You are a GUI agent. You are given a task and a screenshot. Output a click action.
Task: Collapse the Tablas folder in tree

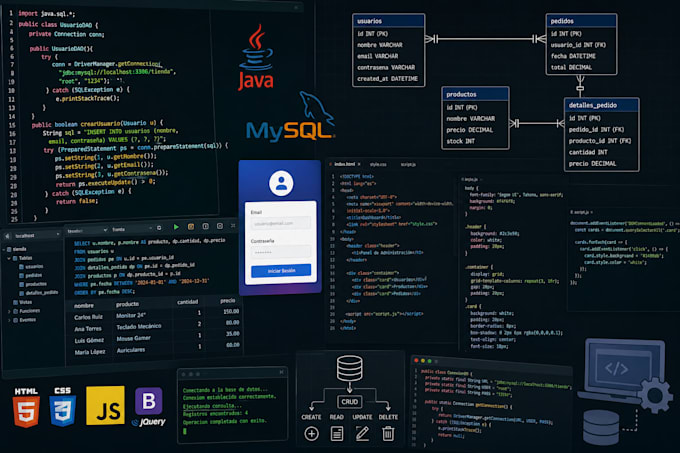point(9,258)
